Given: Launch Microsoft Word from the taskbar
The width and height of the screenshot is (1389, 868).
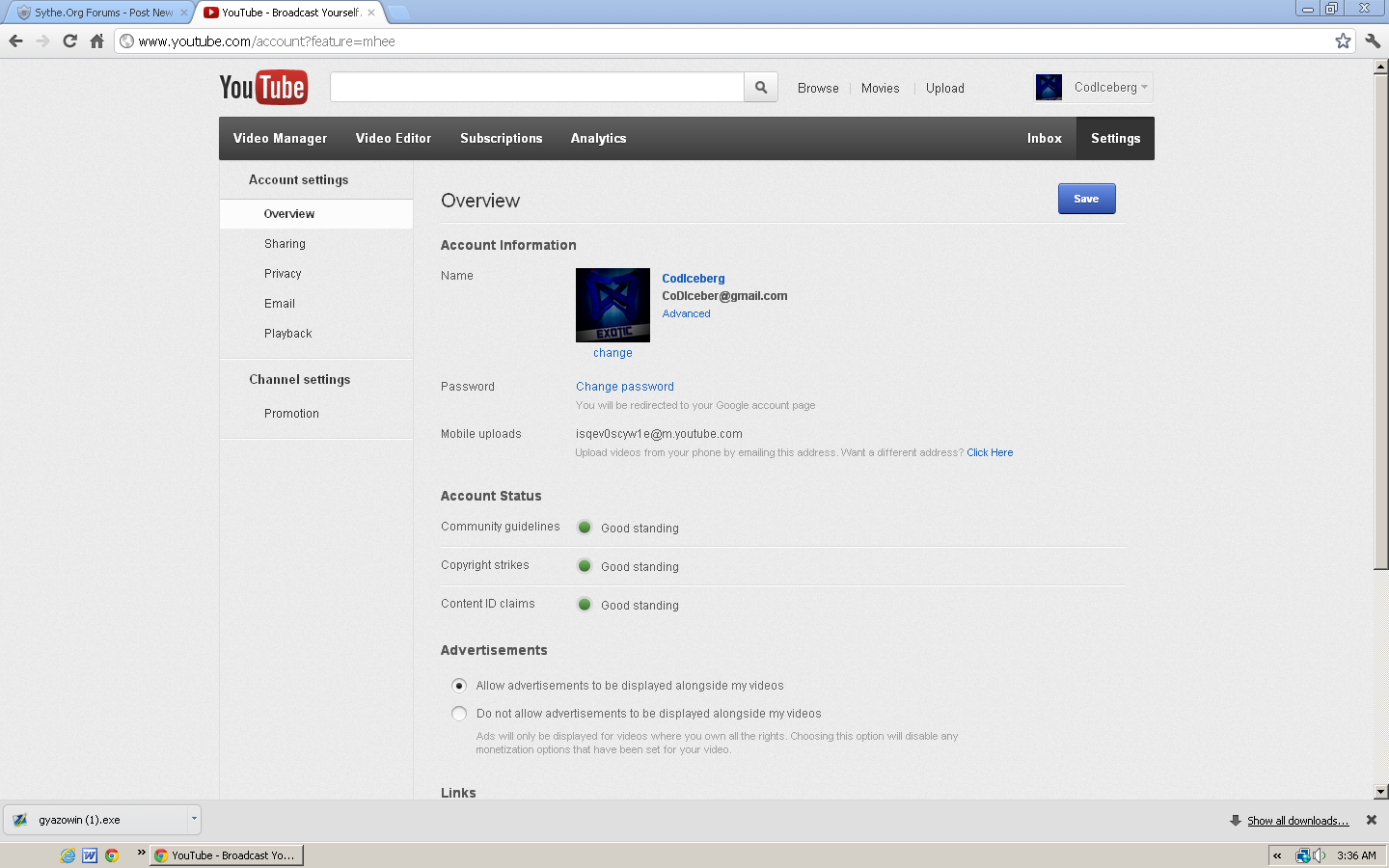Looking at the screenshot, I should [x=90, y=855].
